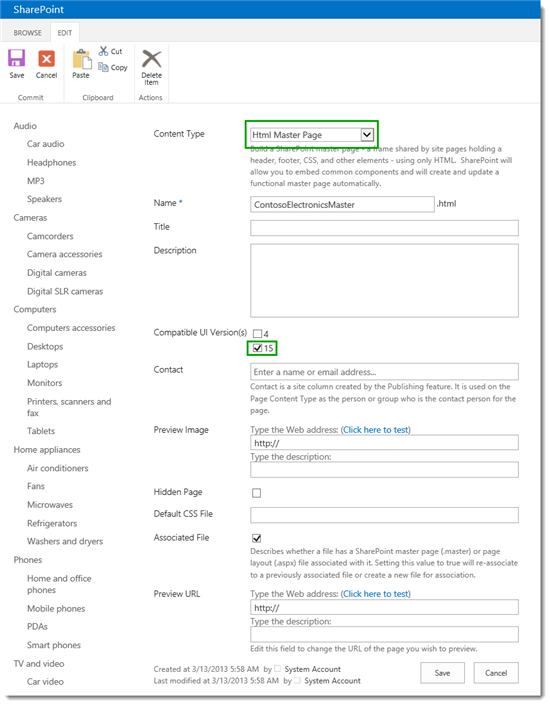
Task: Click inside the Description text area
Action: [385, 281]
